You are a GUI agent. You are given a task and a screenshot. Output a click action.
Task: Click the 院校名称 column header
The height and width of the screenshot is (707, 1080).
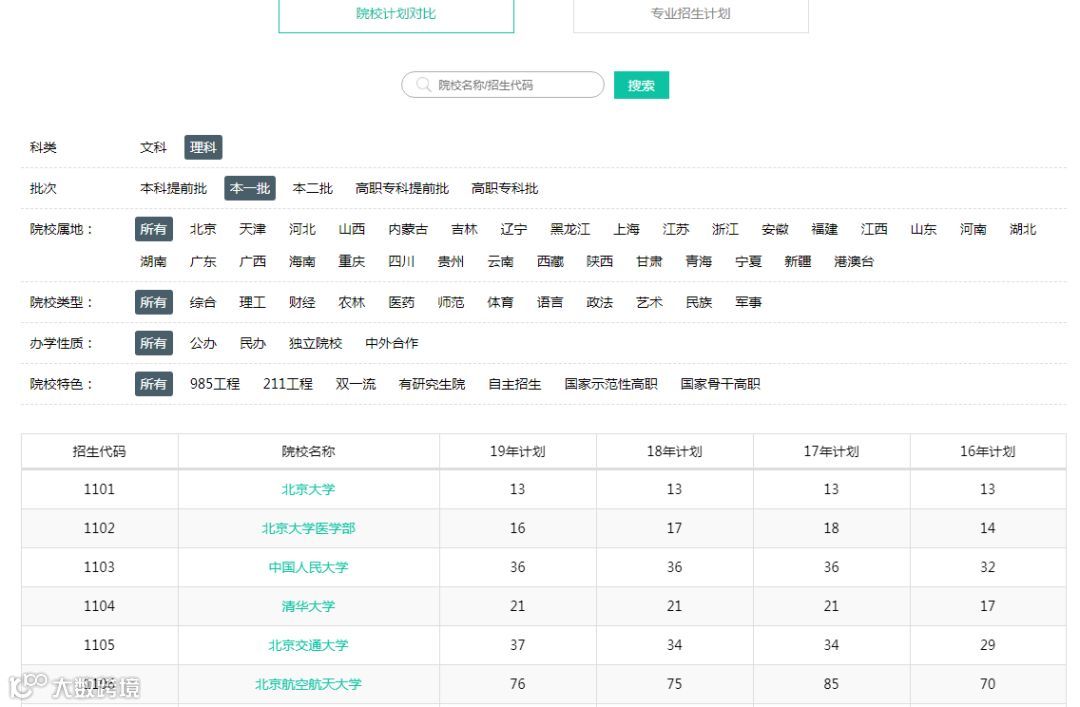[x=309, y=451]
